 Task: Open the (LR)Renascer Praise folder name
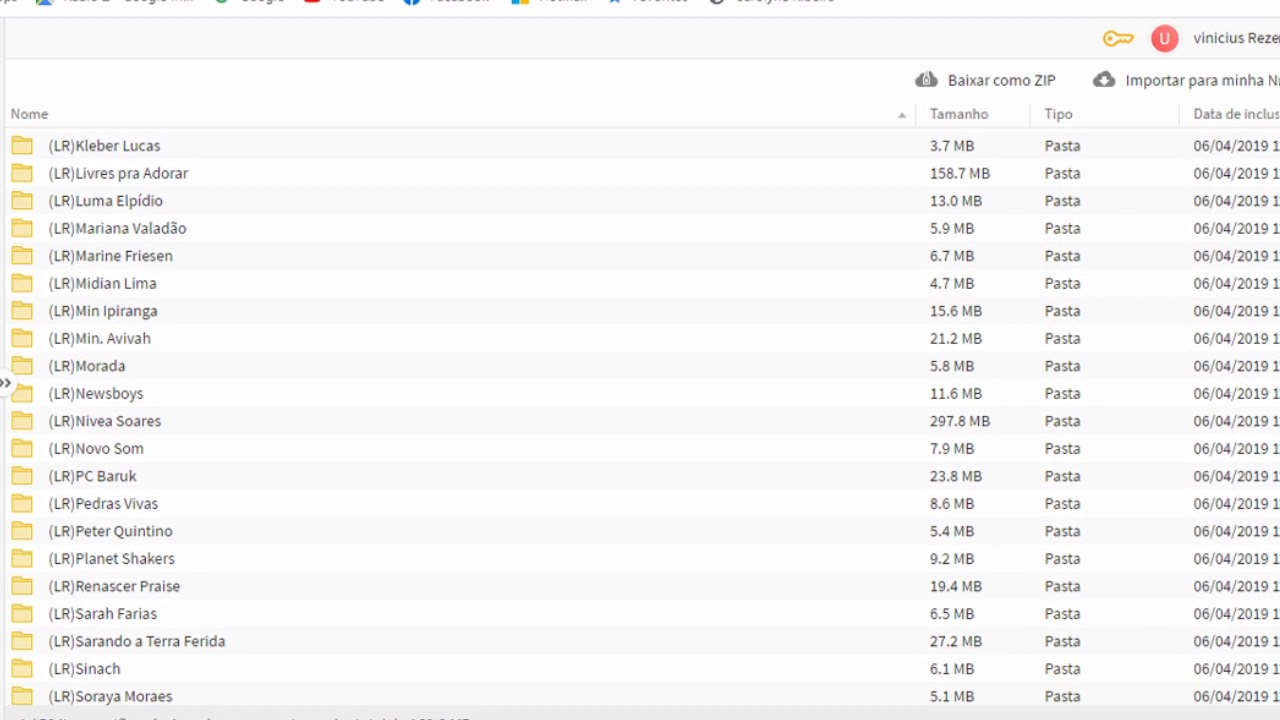coord(114,586)
